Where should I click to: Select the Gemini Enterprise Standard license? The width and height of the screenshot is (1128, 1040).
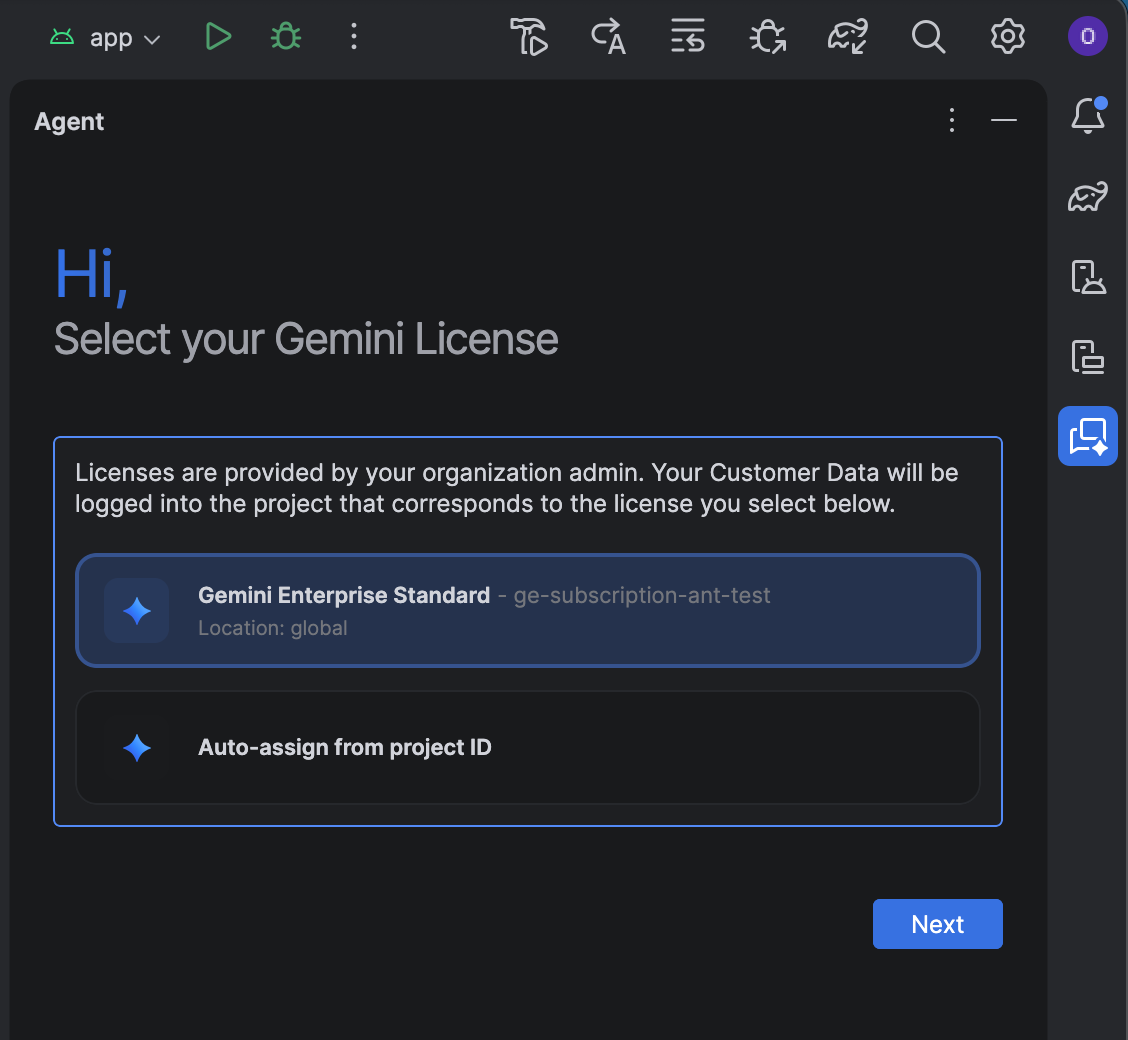528,611
